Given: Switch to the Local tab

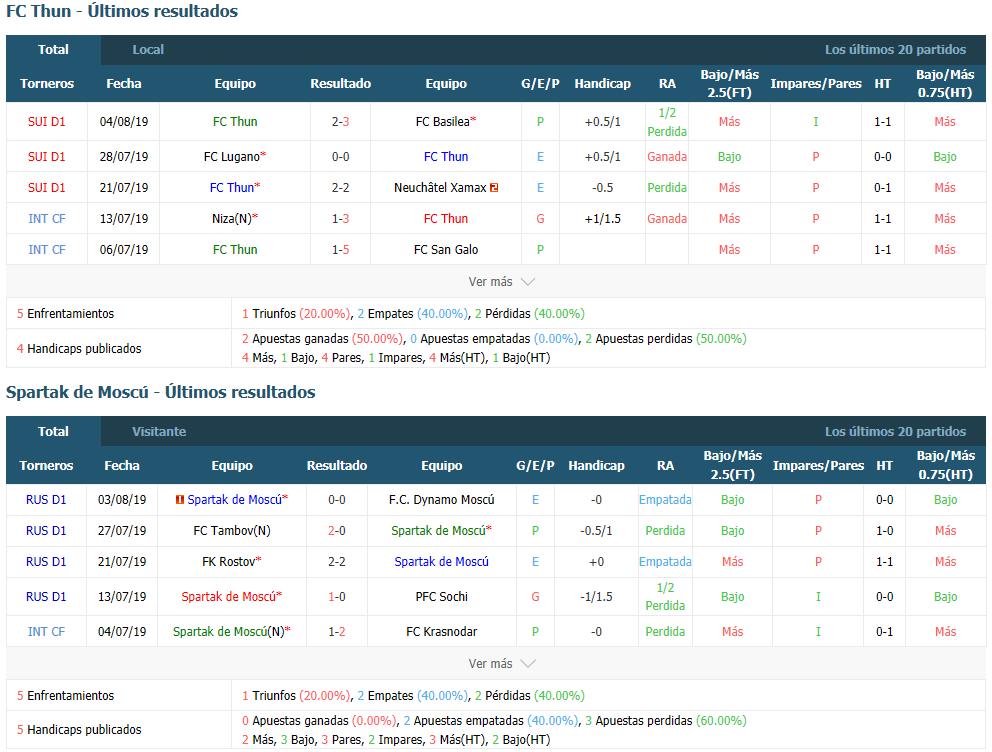Looking at the screenshot, I should [148, 49].
